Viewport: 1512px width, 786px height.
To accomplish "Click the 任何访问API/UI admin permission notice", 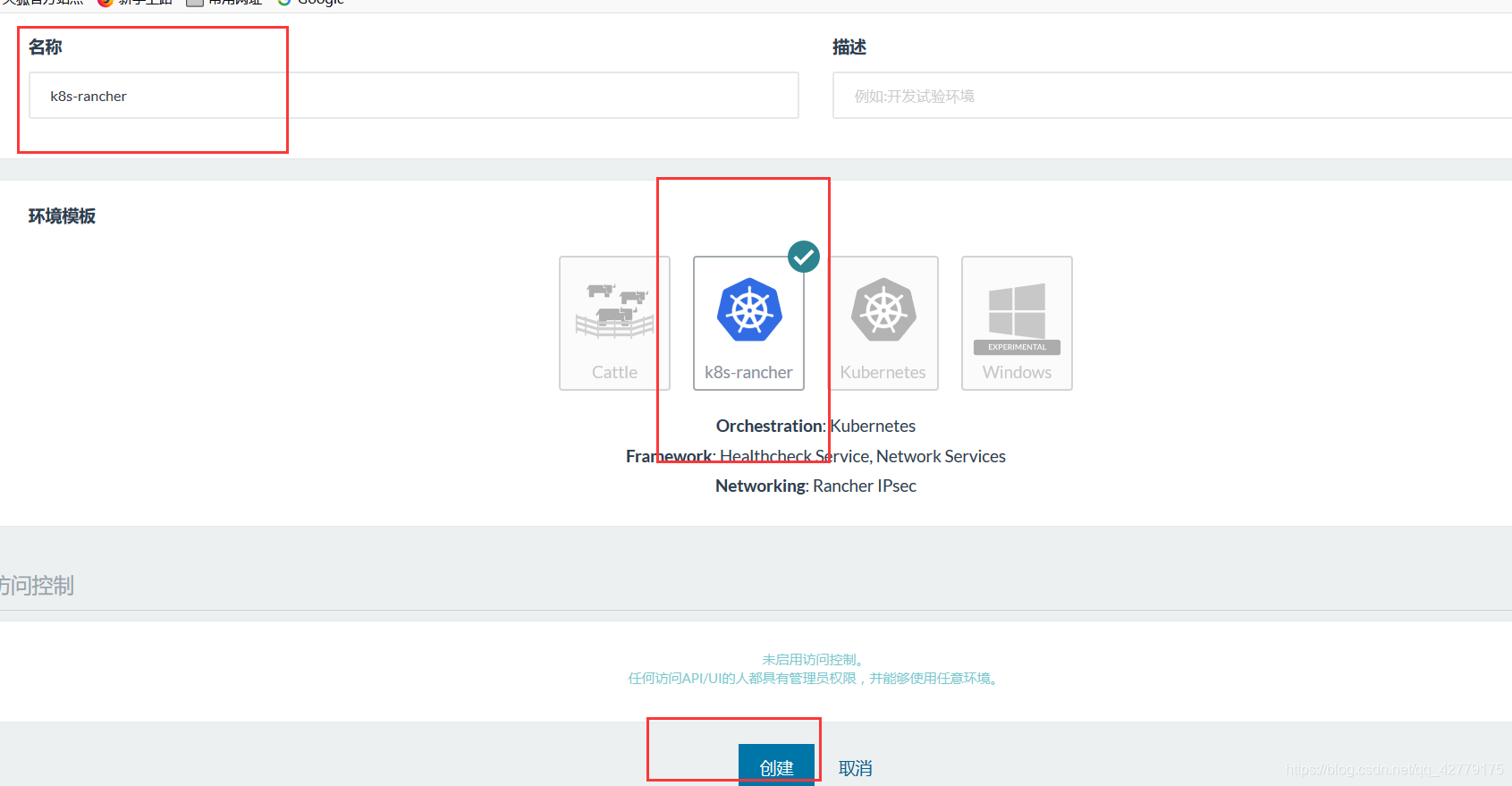I will click(815, 679).
